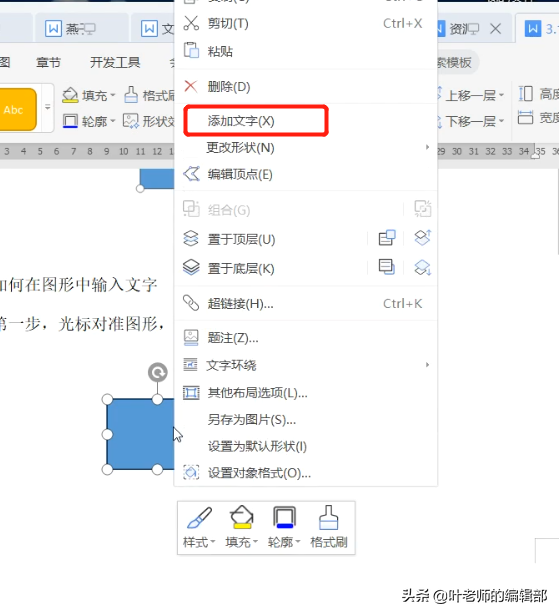The height and width of the screenshot is (615, 559).
Task: Open the ribbon 填充 dropdown arrow
Action: (x=113, y=95)
